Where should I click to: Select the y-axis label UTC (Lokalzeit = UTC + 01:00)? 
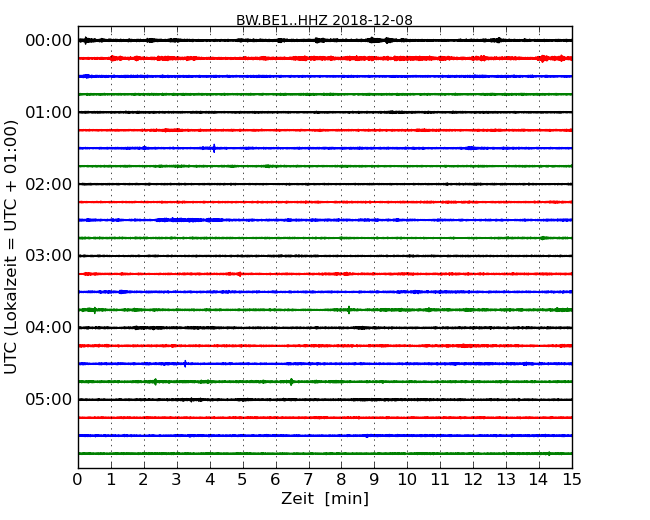click(x=11, y=247)
